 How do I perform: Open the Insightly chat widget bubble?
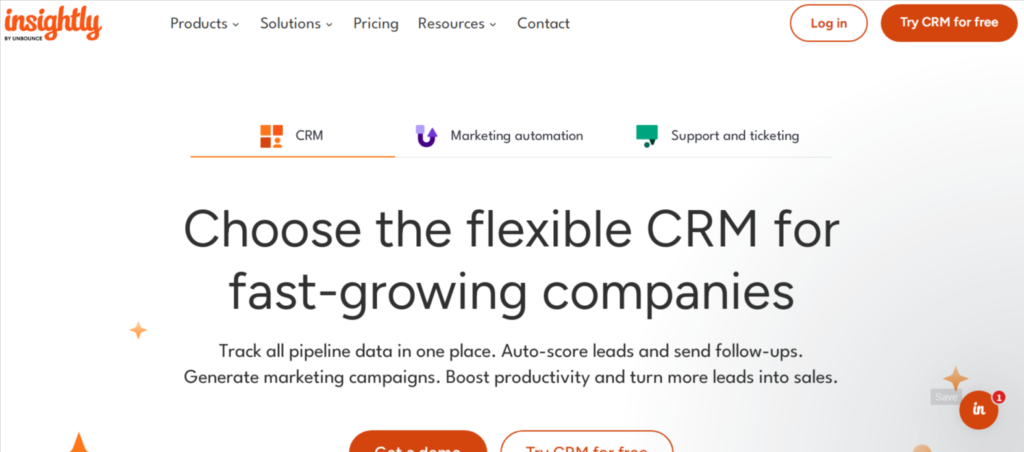point(978,409)
